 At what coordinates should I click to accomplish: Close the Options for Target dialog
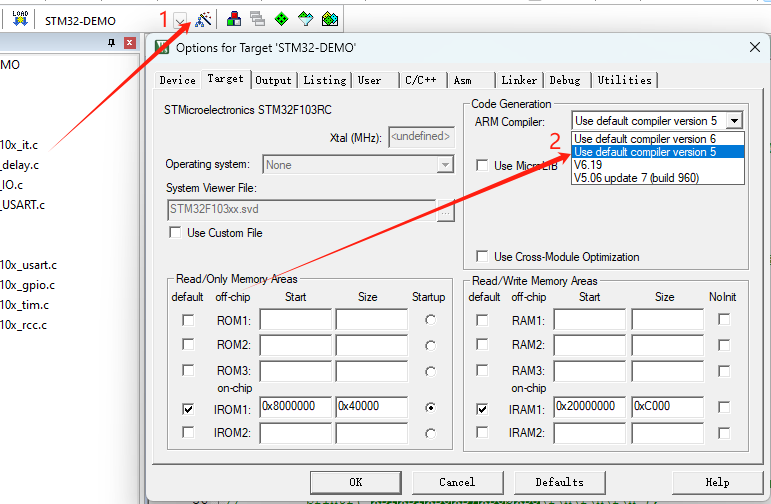pos(755,47)
